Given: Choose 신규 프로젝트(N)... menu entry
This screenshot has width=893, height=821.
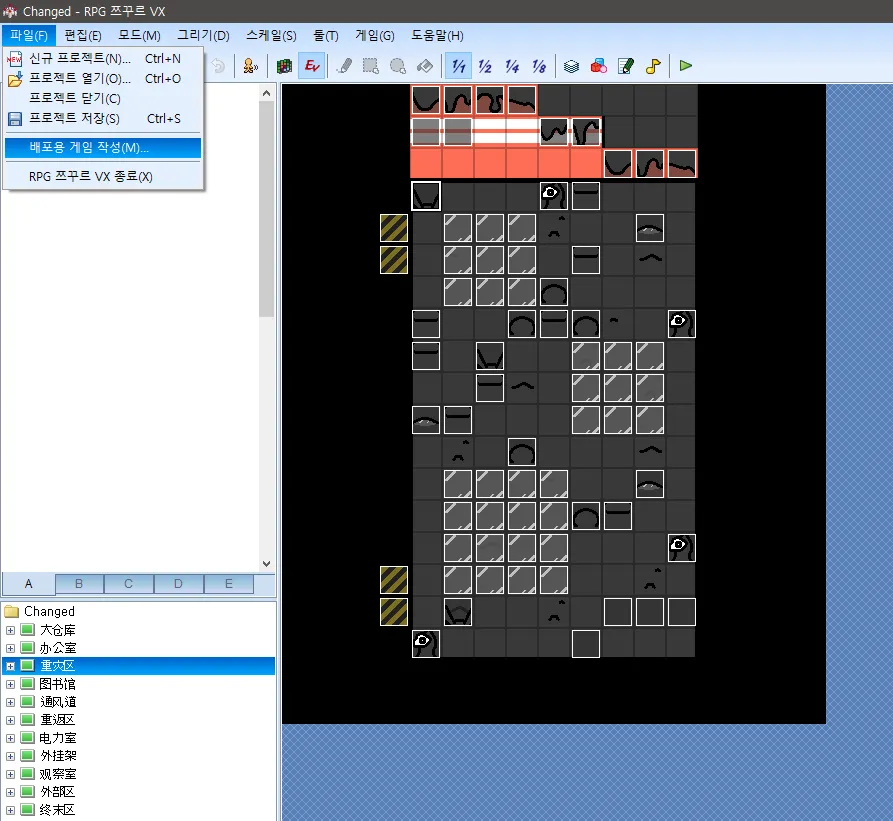Looking at the screenshot, I should click(103, 59).
